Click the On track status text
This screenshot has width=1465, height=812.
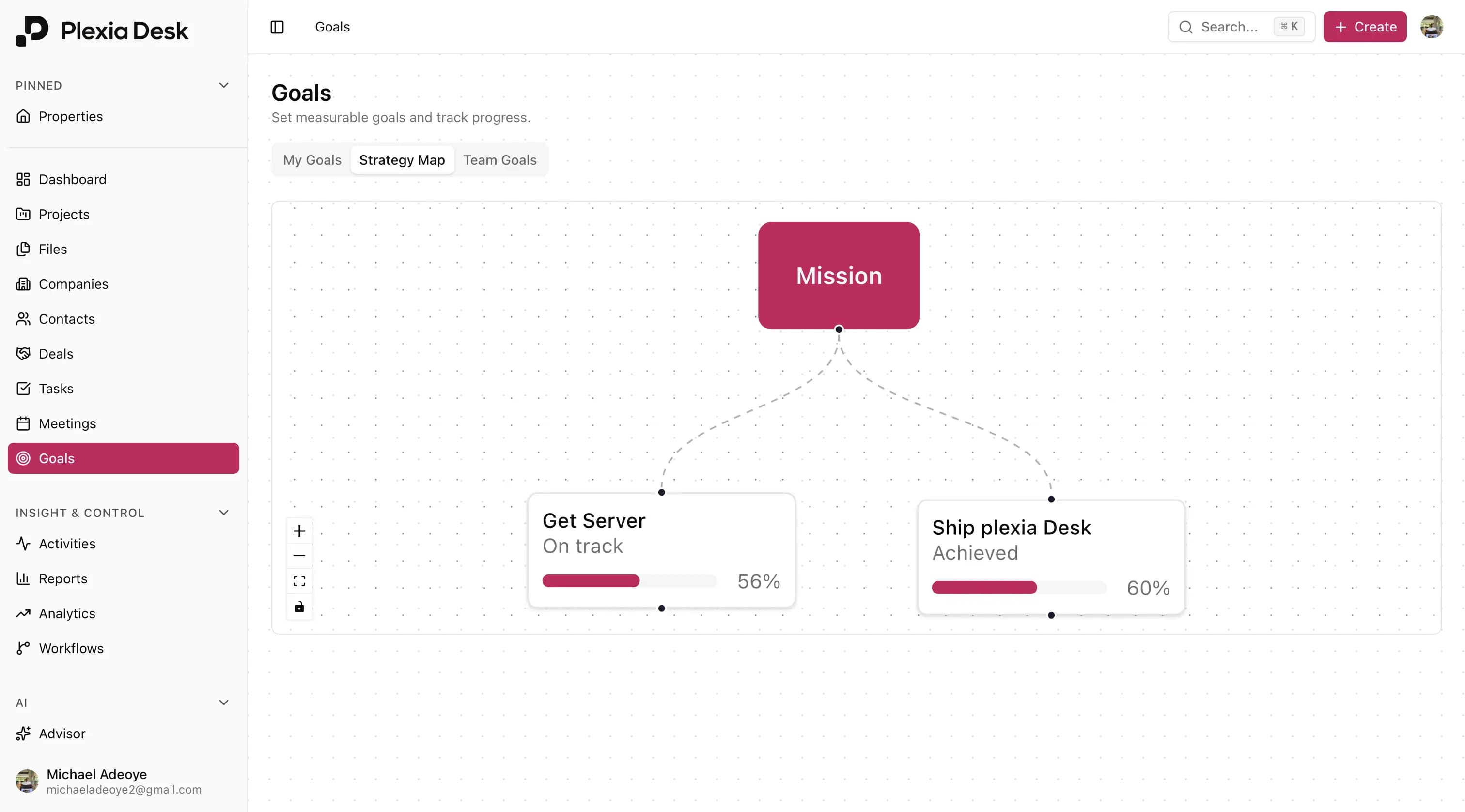pyautogui.click(x=583, y=546)
